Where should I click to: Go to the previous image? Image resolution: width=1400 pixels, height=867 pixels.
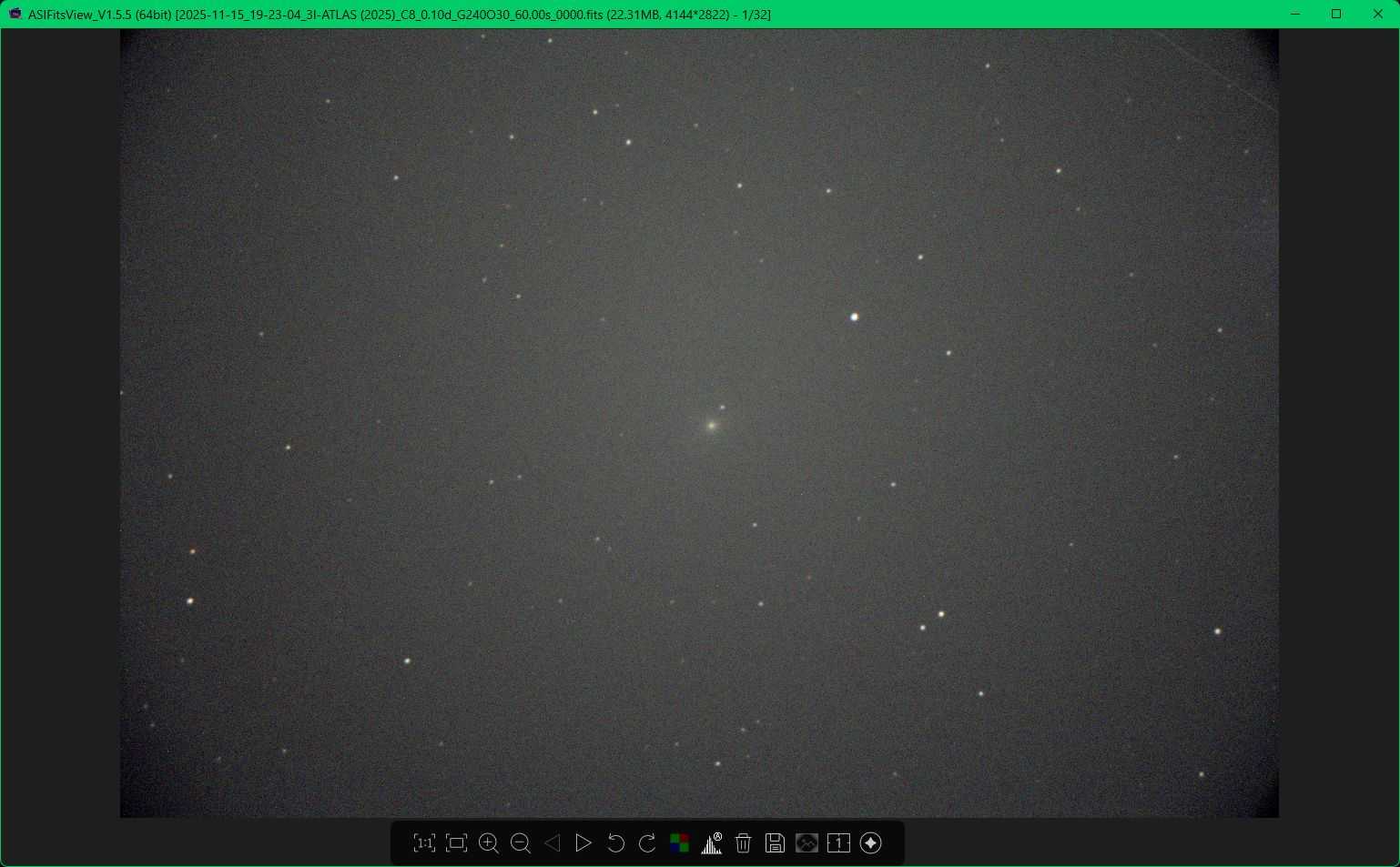point(553,843)
